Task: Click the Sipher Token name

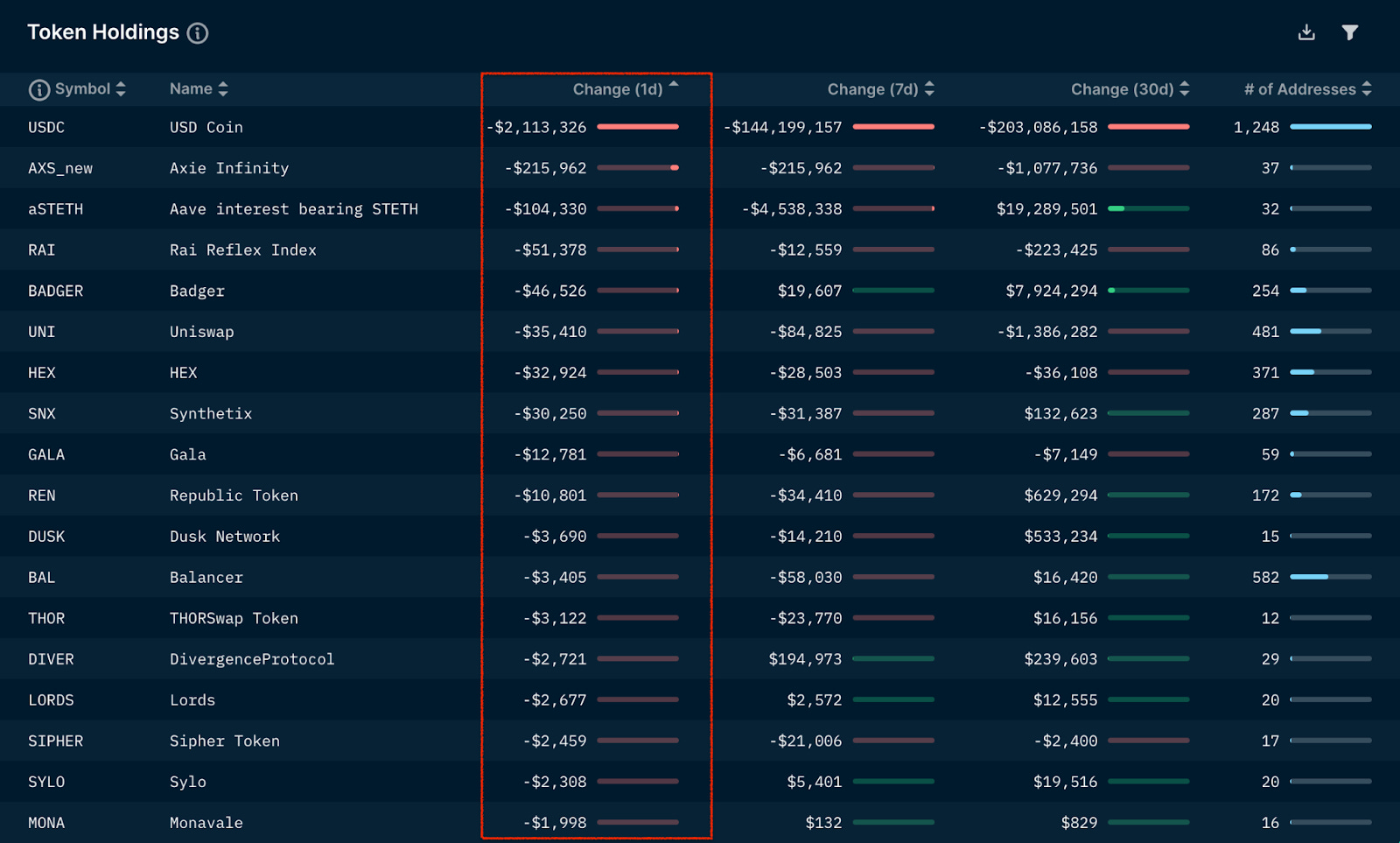Action: (225, 741)
